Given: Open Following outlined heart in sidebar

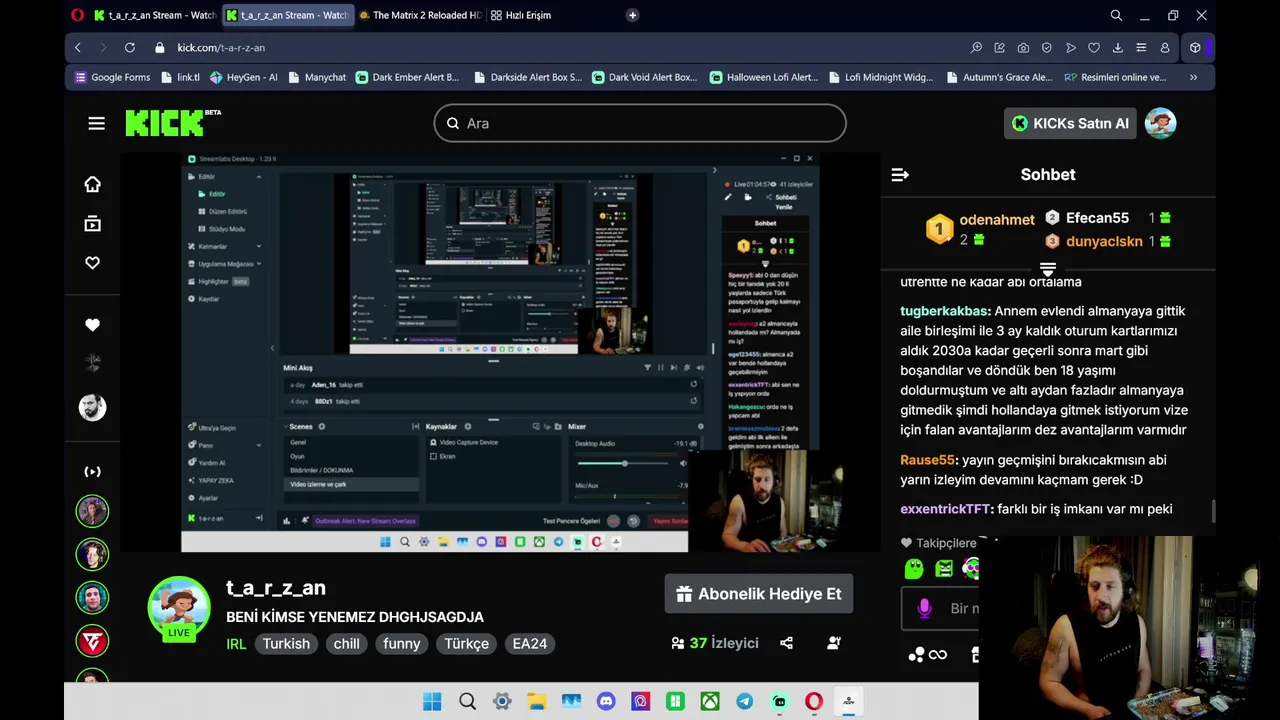Looking at the screenshot, I should (x=92, y=263).
